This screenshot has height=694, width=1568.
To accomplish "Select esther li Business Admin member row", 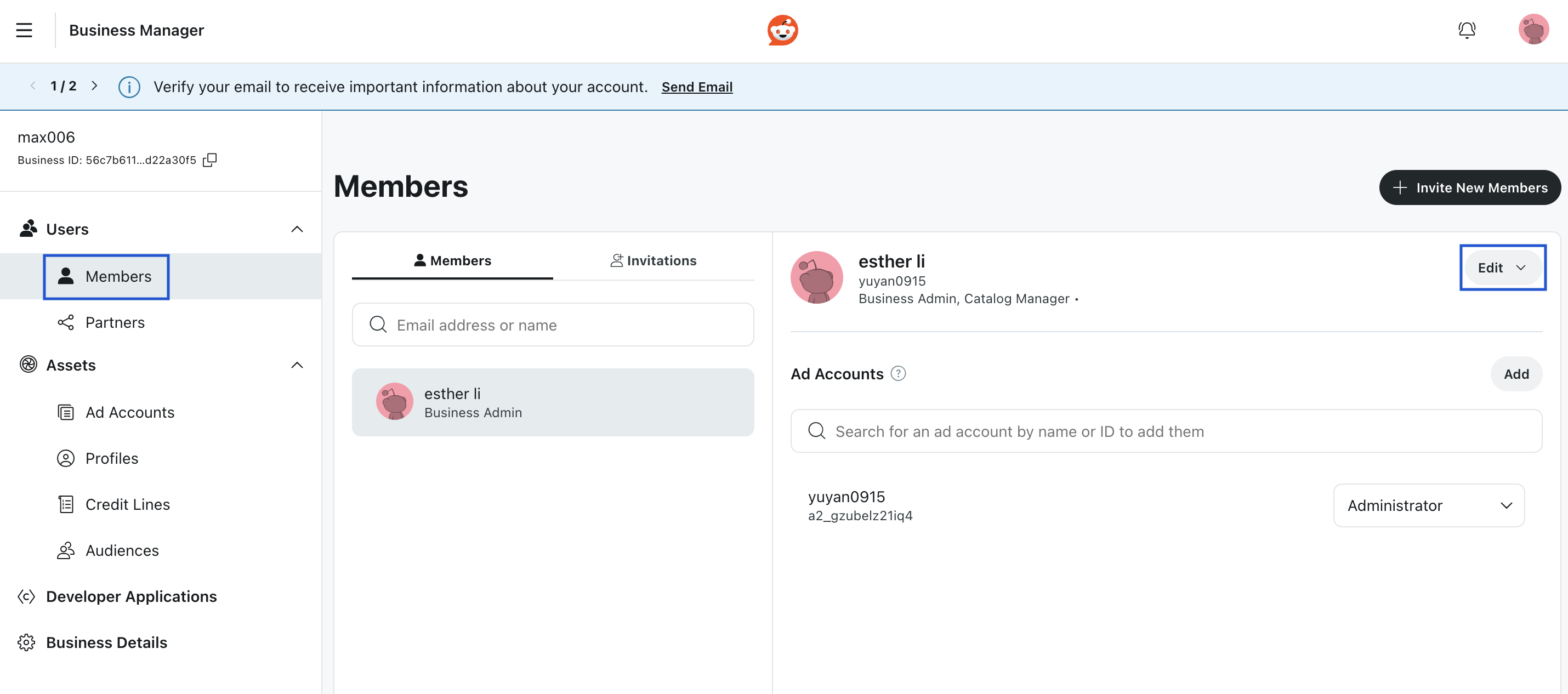I will coord(553,402).
